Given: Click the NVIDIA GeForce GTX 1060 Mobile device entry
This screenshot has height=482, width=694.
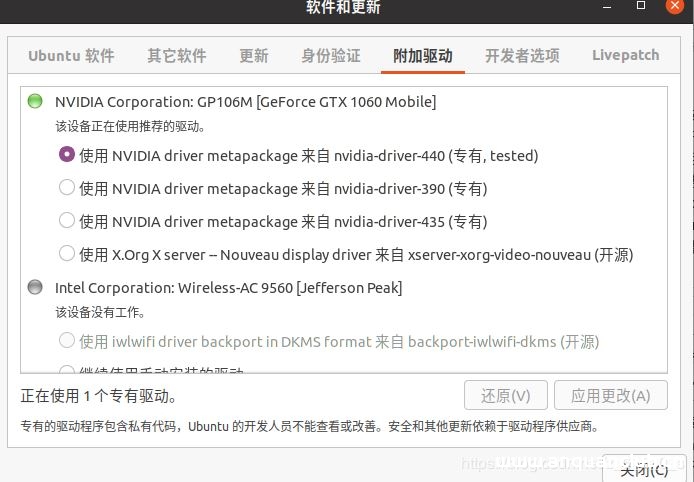Looking at the screenshot, I should point(245,101).
